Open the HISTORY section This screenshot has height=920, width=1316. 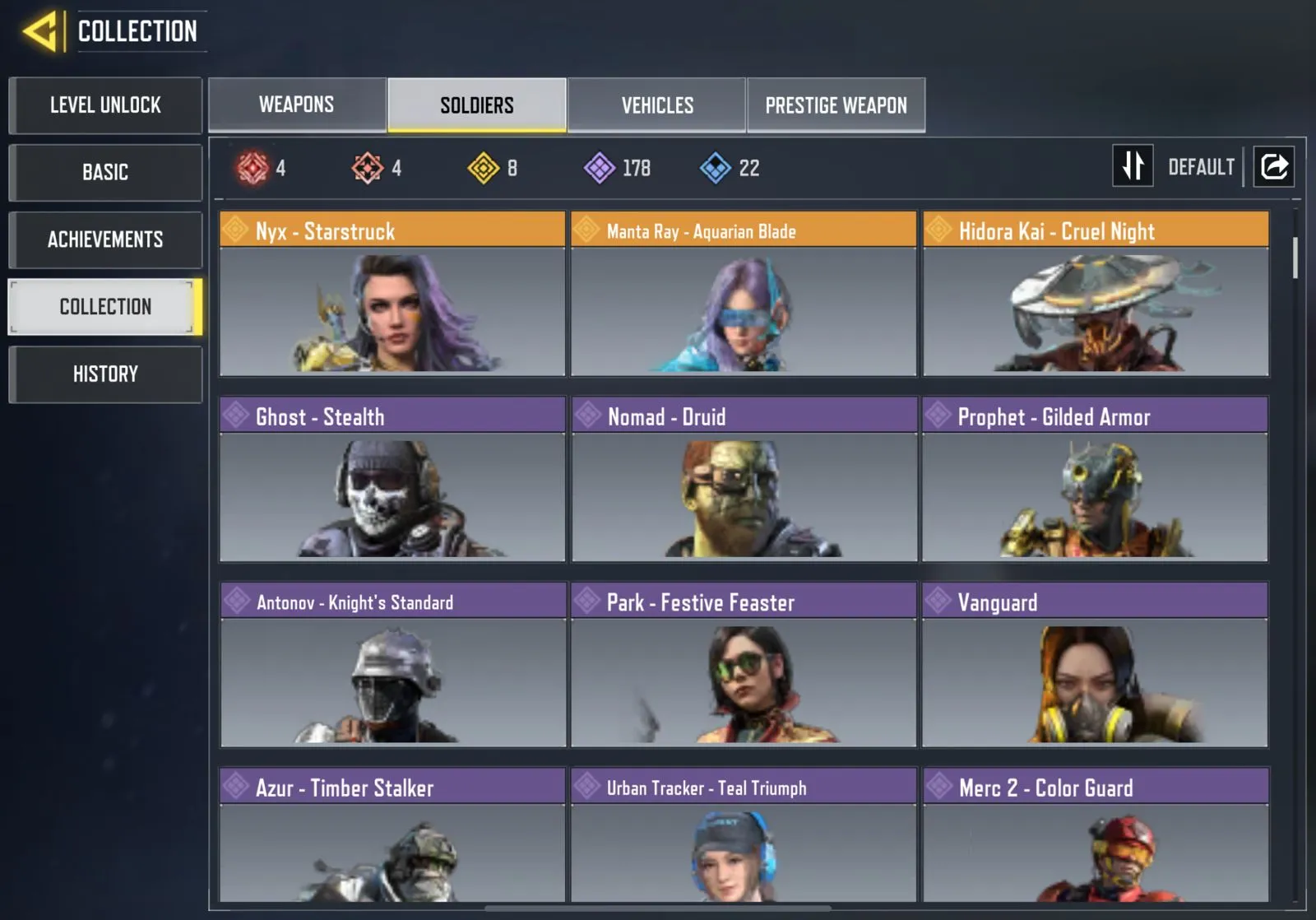point(105,374)
